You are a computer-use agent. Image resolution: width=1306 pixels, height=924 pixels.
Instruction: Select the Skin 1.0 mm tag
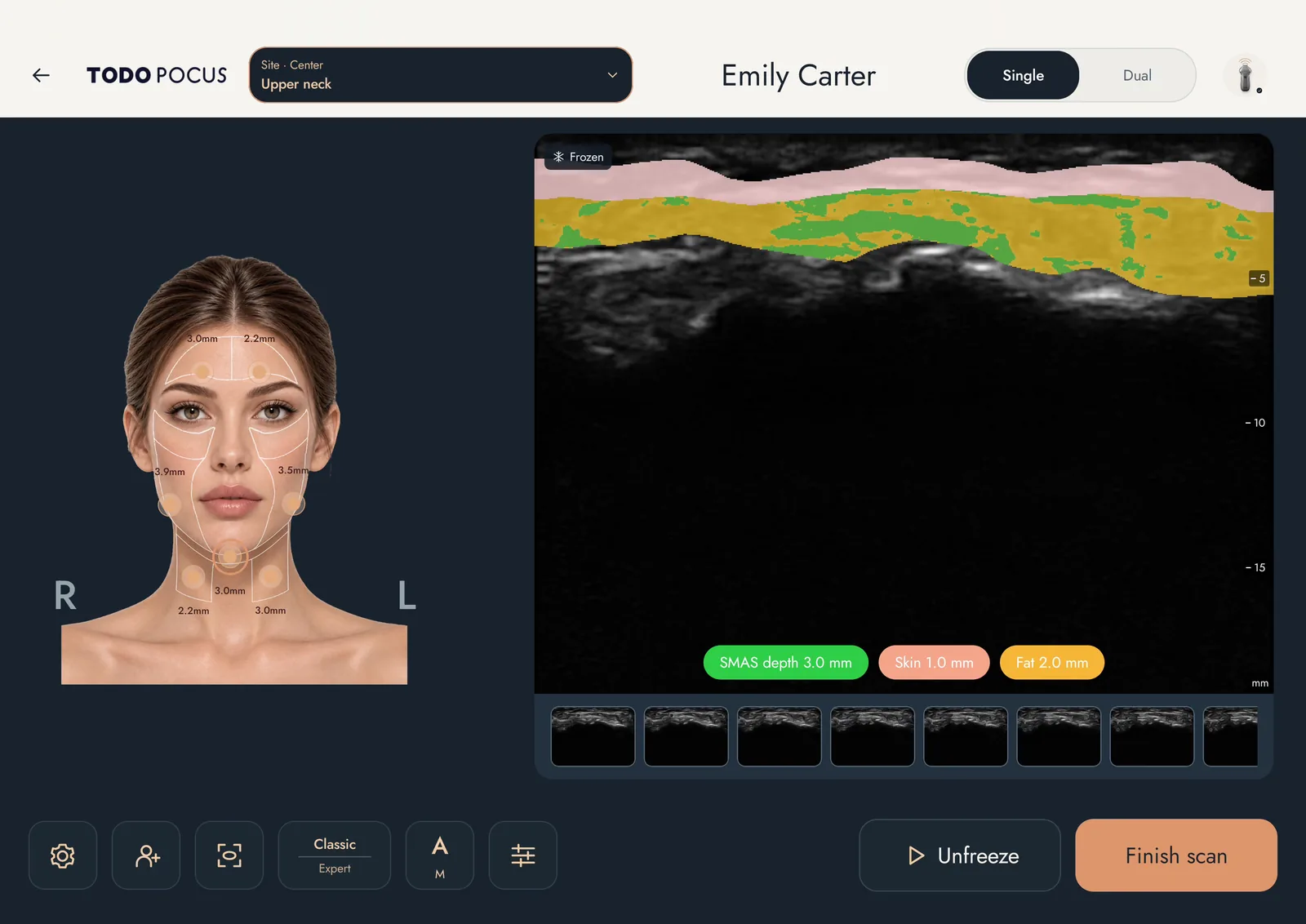coord(934,663)
